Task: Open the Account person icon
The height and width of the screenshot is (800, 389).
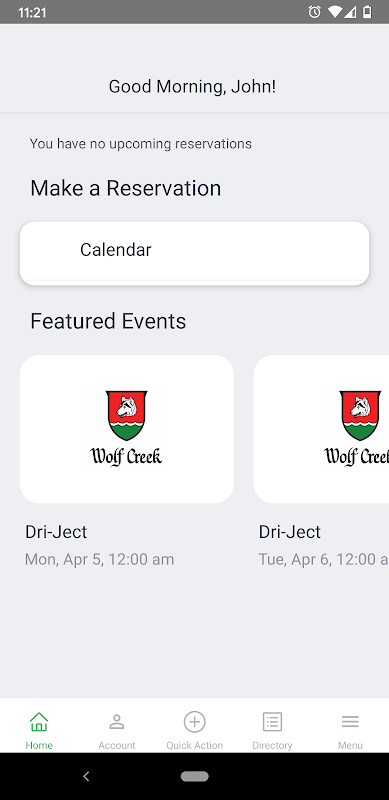Action: coord(117,722)
